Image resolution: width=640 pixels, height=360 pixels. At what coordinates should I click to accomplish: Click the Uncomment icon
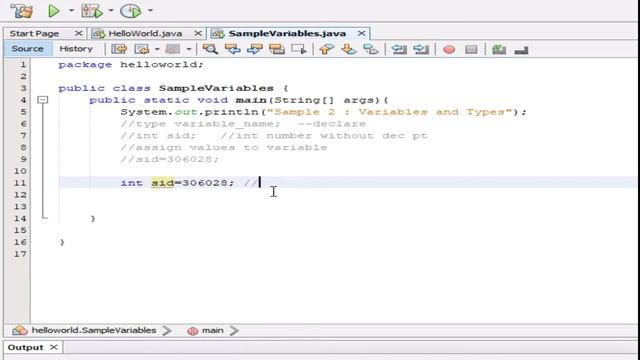tap(521, 50)
